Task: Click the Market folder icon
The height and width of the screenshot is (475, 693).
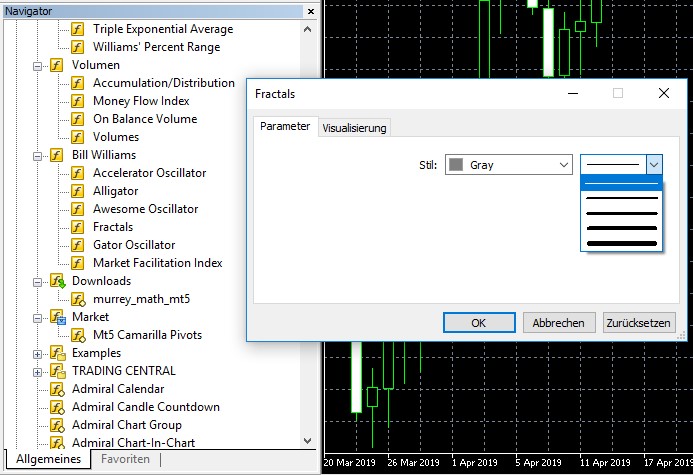Action: click(57, 317)
